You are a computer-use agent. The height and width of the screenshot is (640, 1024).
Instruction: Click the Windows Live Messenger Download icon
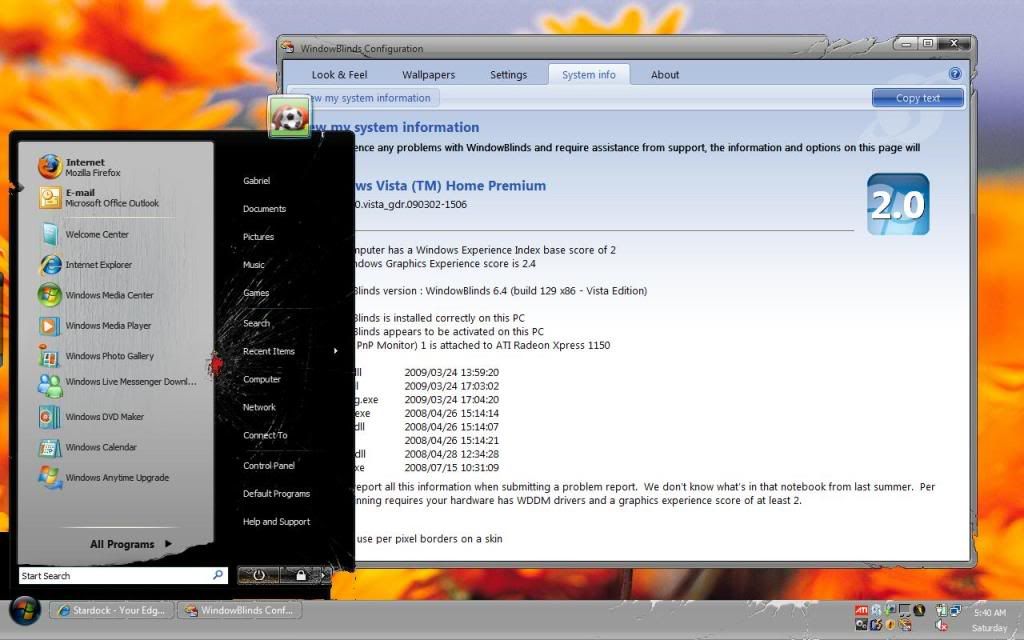[50, 385]
